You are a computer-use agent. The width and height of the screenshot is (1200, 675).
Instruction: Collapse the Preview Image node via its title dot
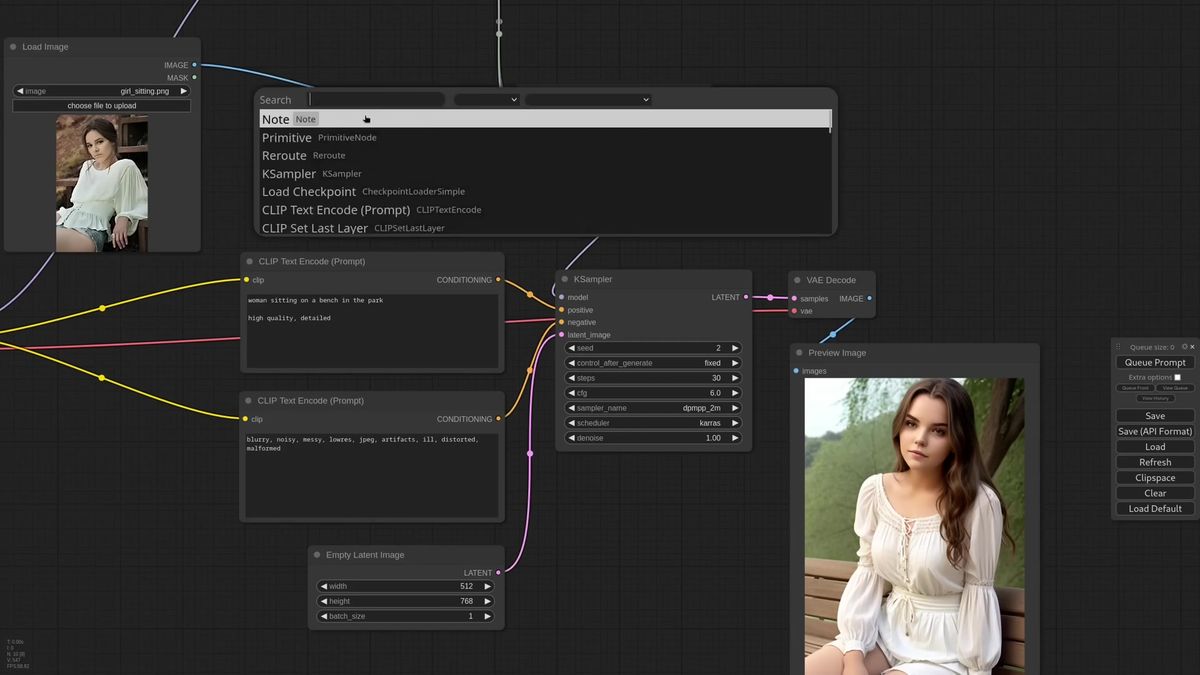[x=800, y=353]
